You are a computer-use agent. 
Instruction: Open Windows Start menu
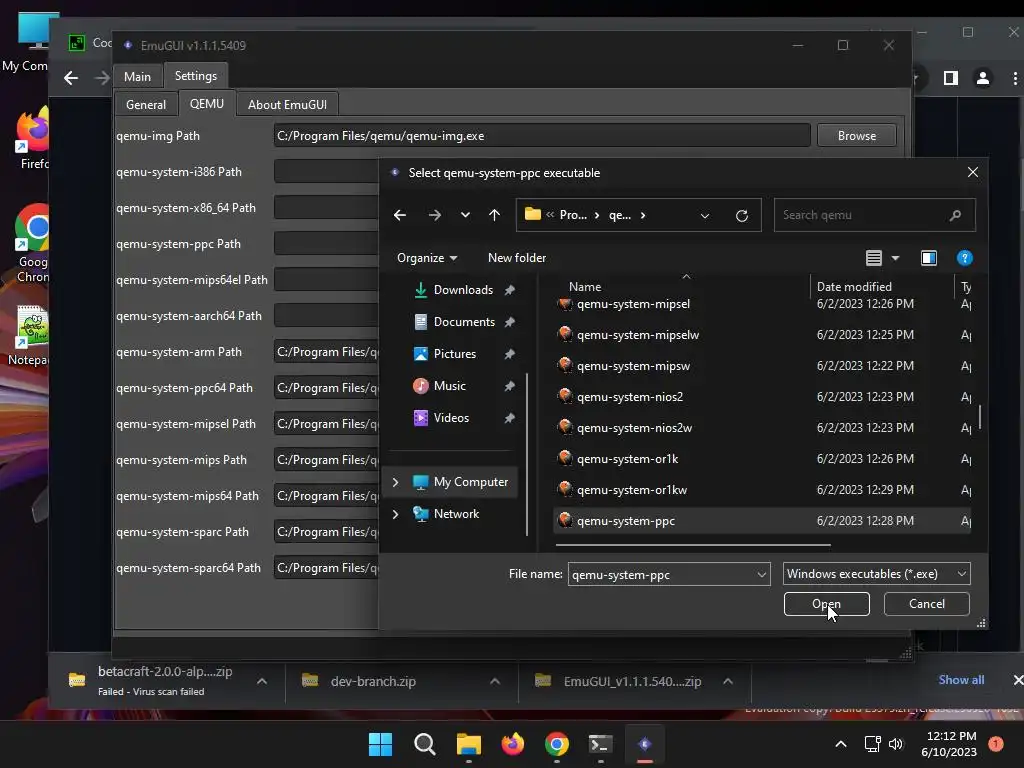[x=380, y=744]
